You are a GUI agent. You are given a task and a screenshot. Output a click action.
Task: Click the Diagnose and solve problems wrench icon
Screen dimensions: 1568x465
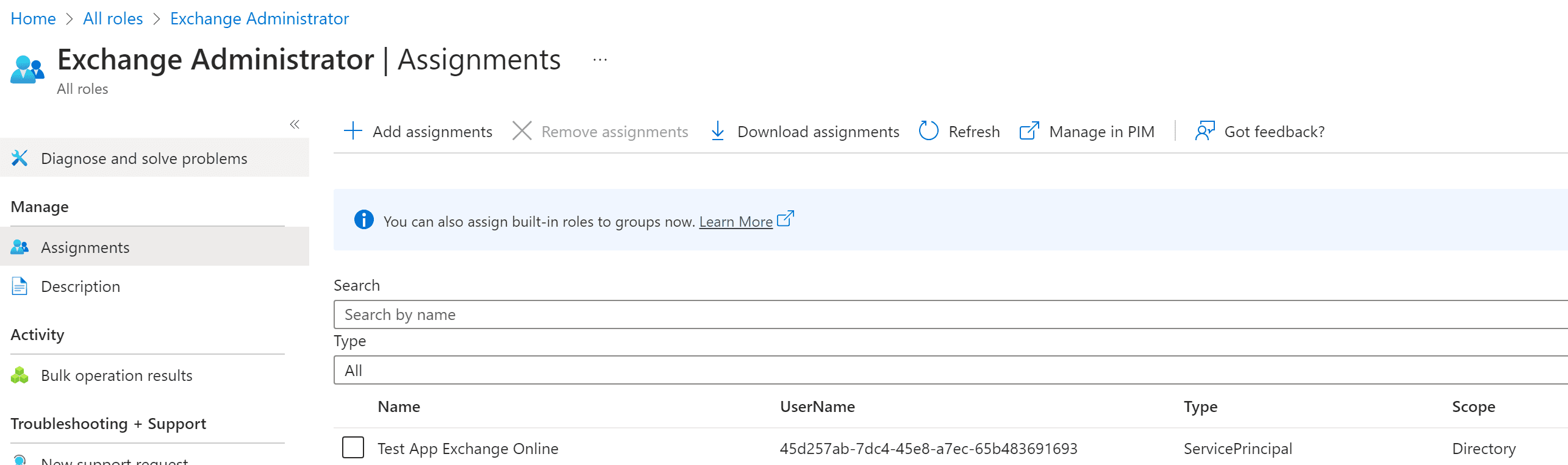tap(20, 158)
